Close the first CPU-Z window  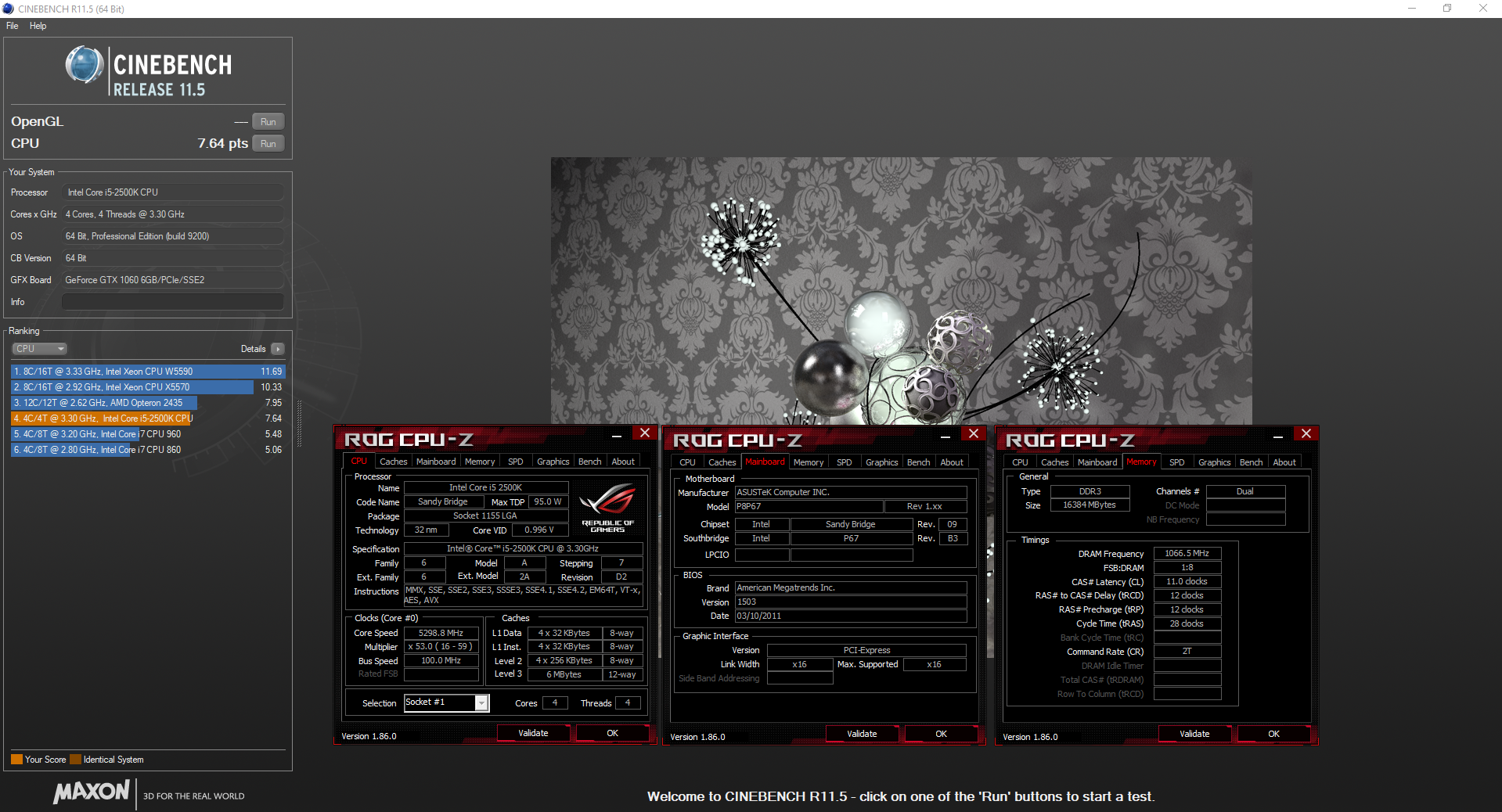(644, 433)
